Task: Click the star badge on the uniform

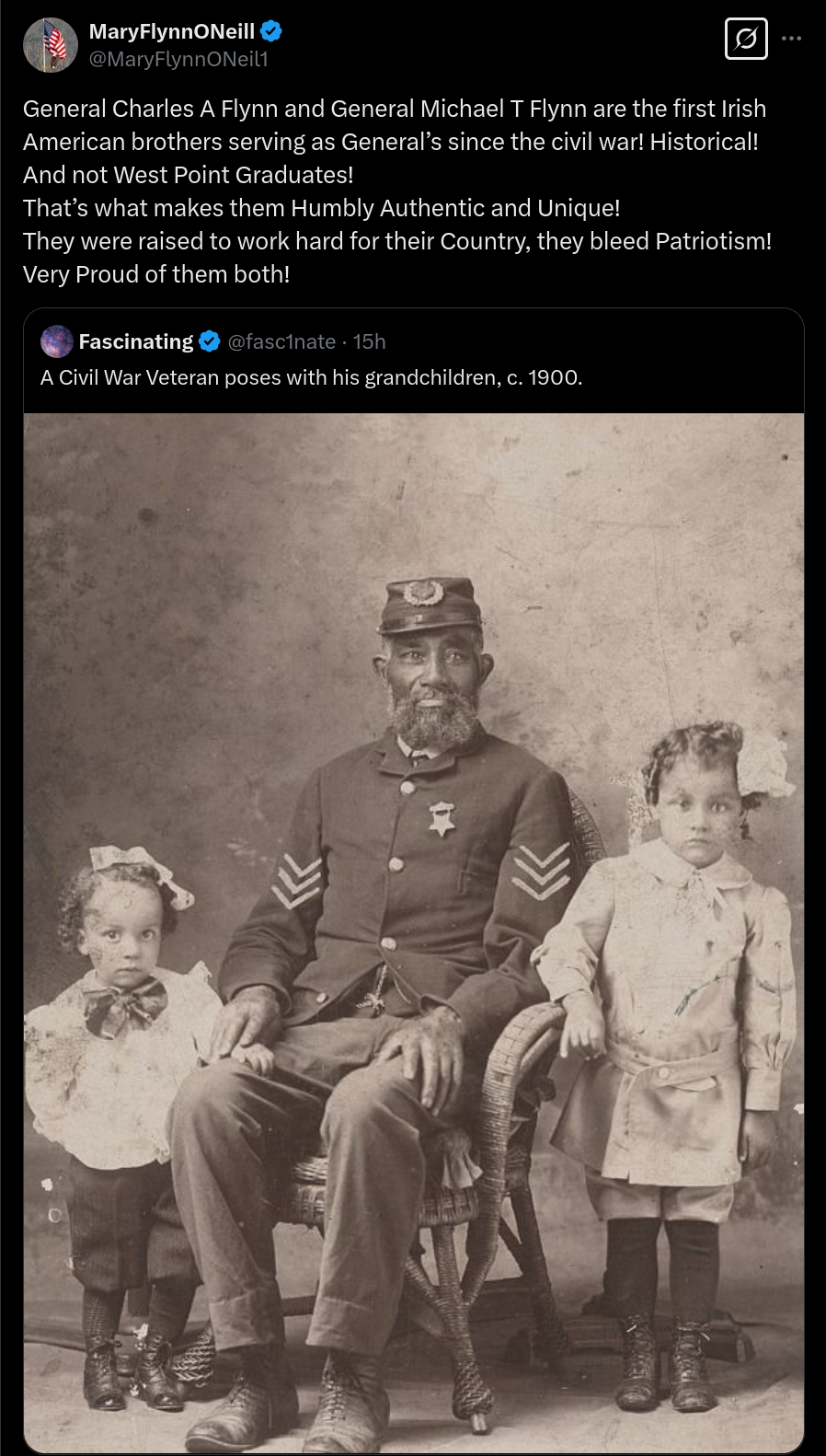Action: tap(442, 817)
